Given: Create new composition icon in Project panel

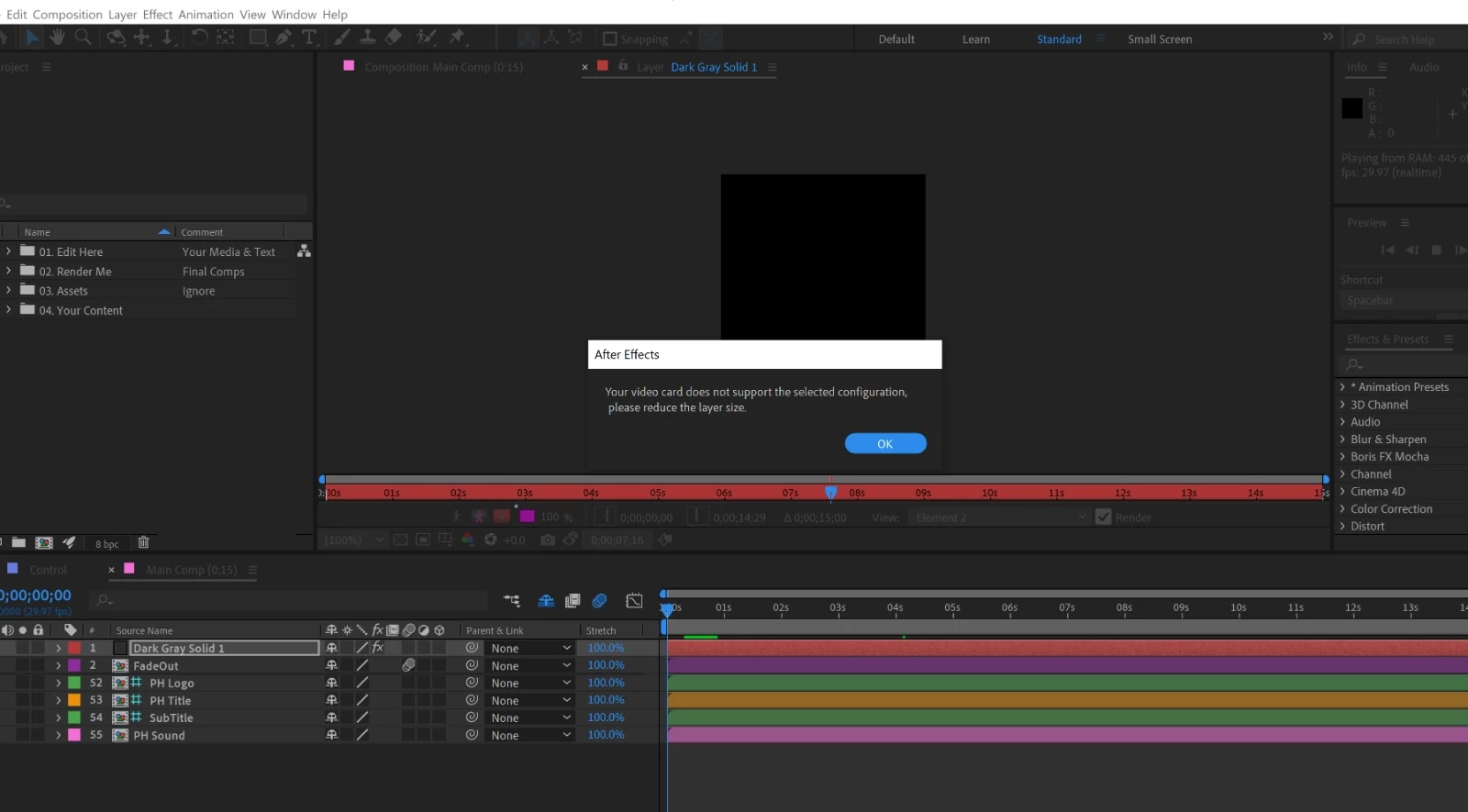Looking at the screenshot, I should pyautogui.click(x=44, y=542).
